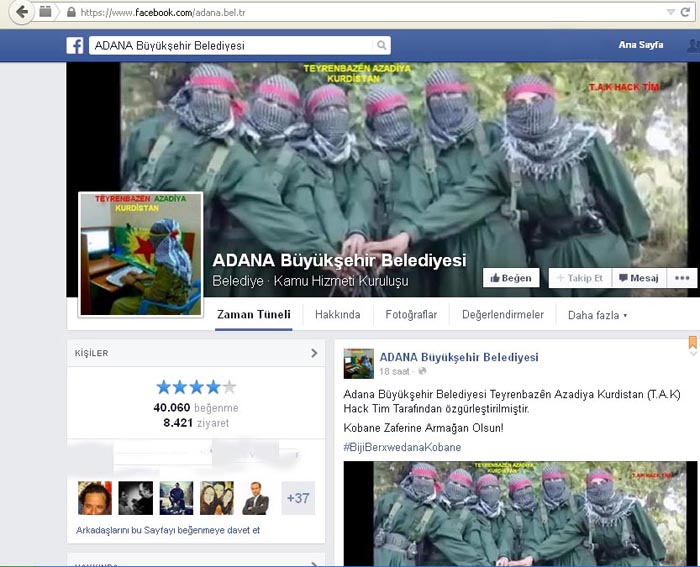Viewport: 700px width, 567px height.
Task: Click the +37 more friends tile
Action: (298, 498)
